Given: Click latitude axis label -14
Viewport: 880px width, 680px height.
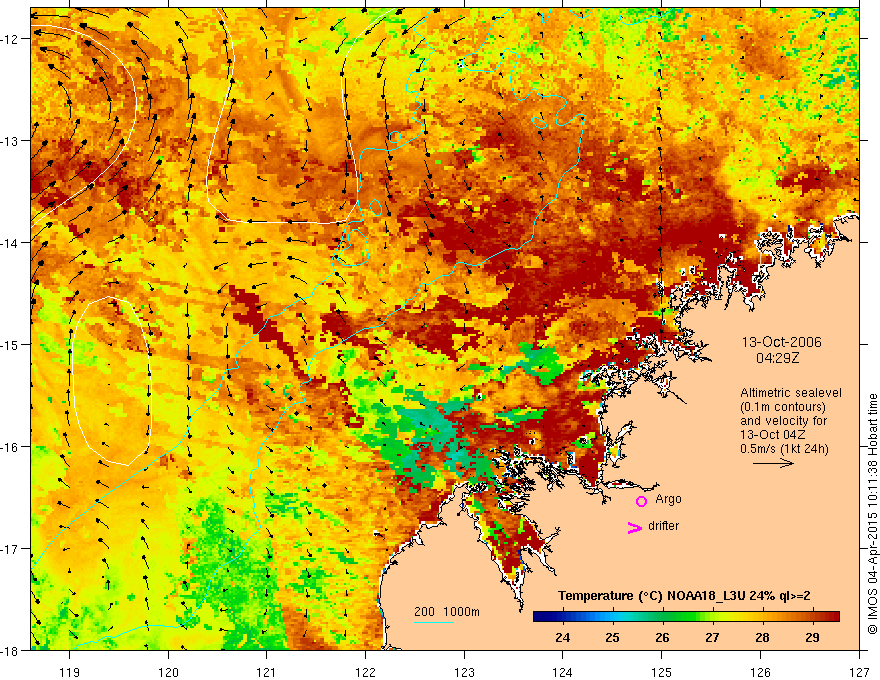Looking at the screenshot, I should (10, 243).
